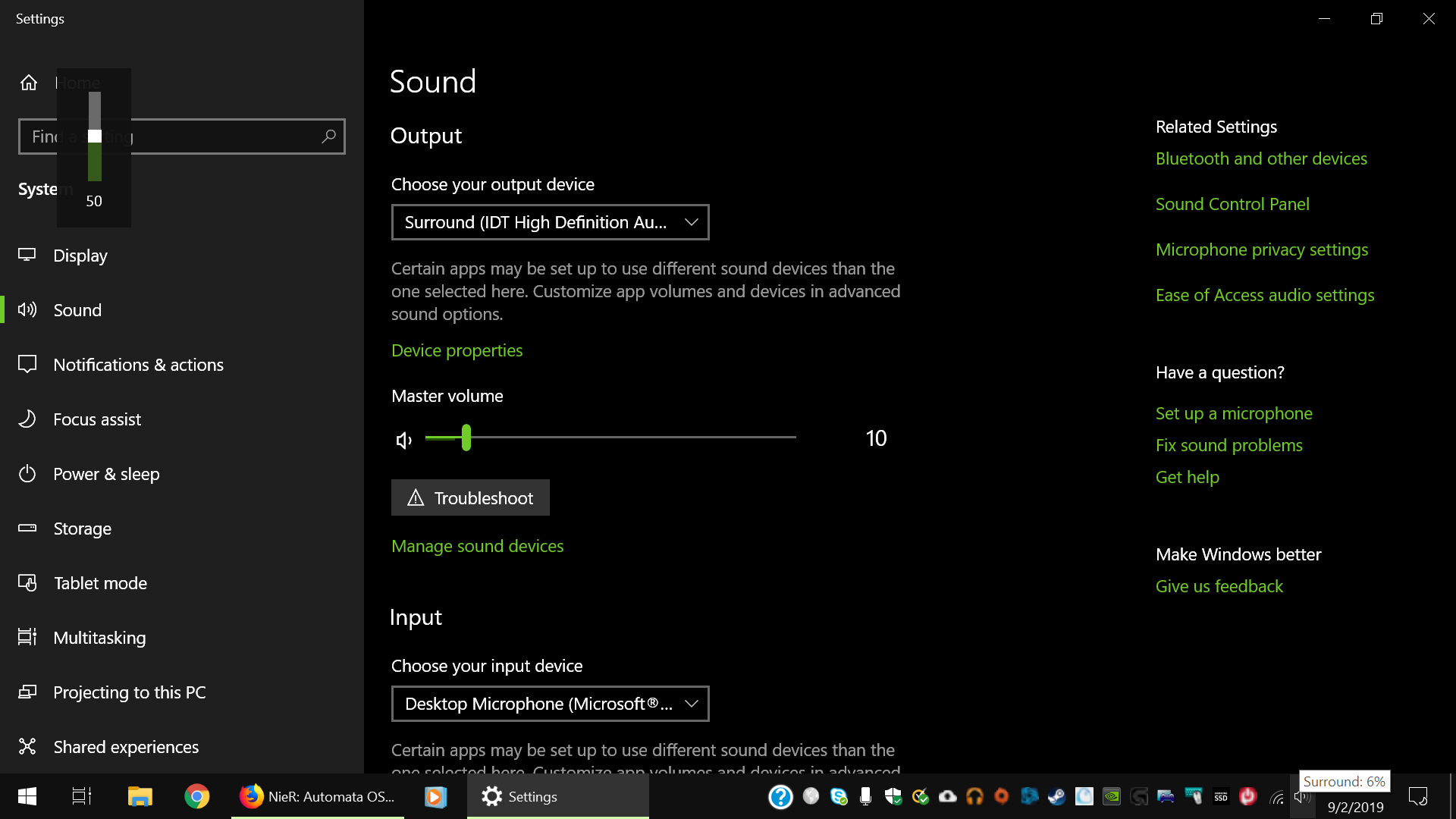Open Task View on the taskbar
The width and height of the screenshot is (1456, 819).
click(x=82, y=796)
